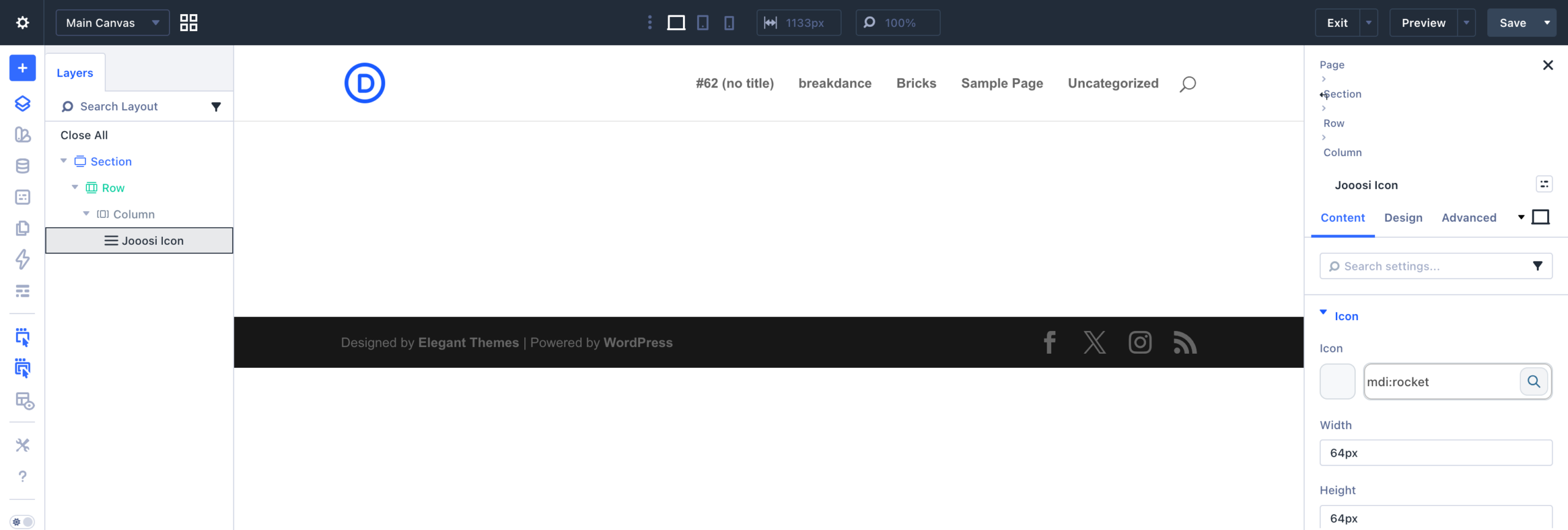Click the Facebook icon in the footer

(1050, 343)
